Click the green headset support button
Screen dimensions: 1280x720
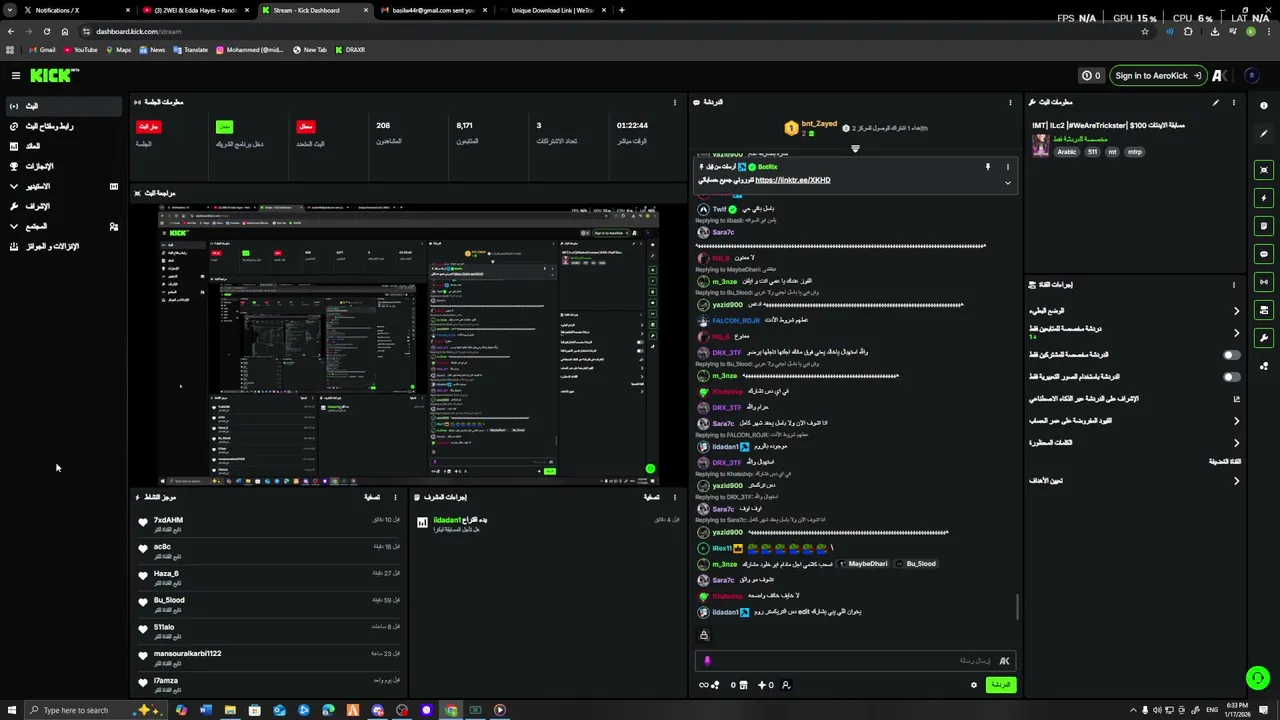[x=1258, y=678]
